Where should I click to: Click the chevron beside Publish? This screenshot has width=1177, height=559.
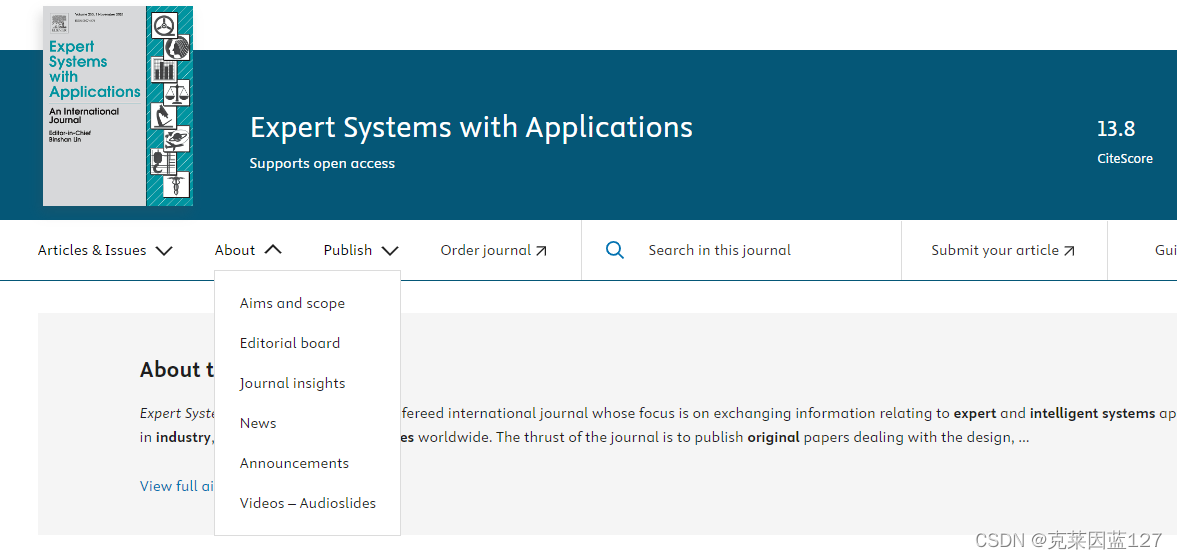point(390,251)
